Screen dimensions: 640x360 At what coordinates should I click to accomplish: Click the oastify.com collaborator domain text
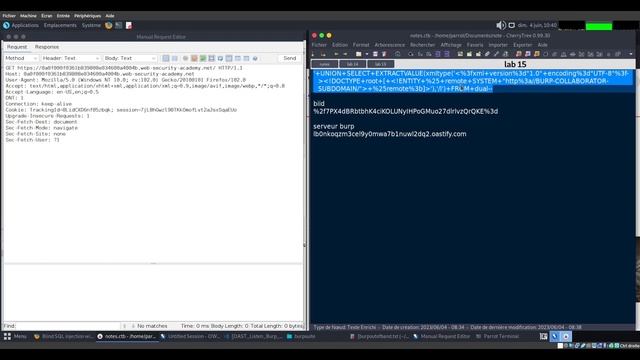[x=389, y=134]
